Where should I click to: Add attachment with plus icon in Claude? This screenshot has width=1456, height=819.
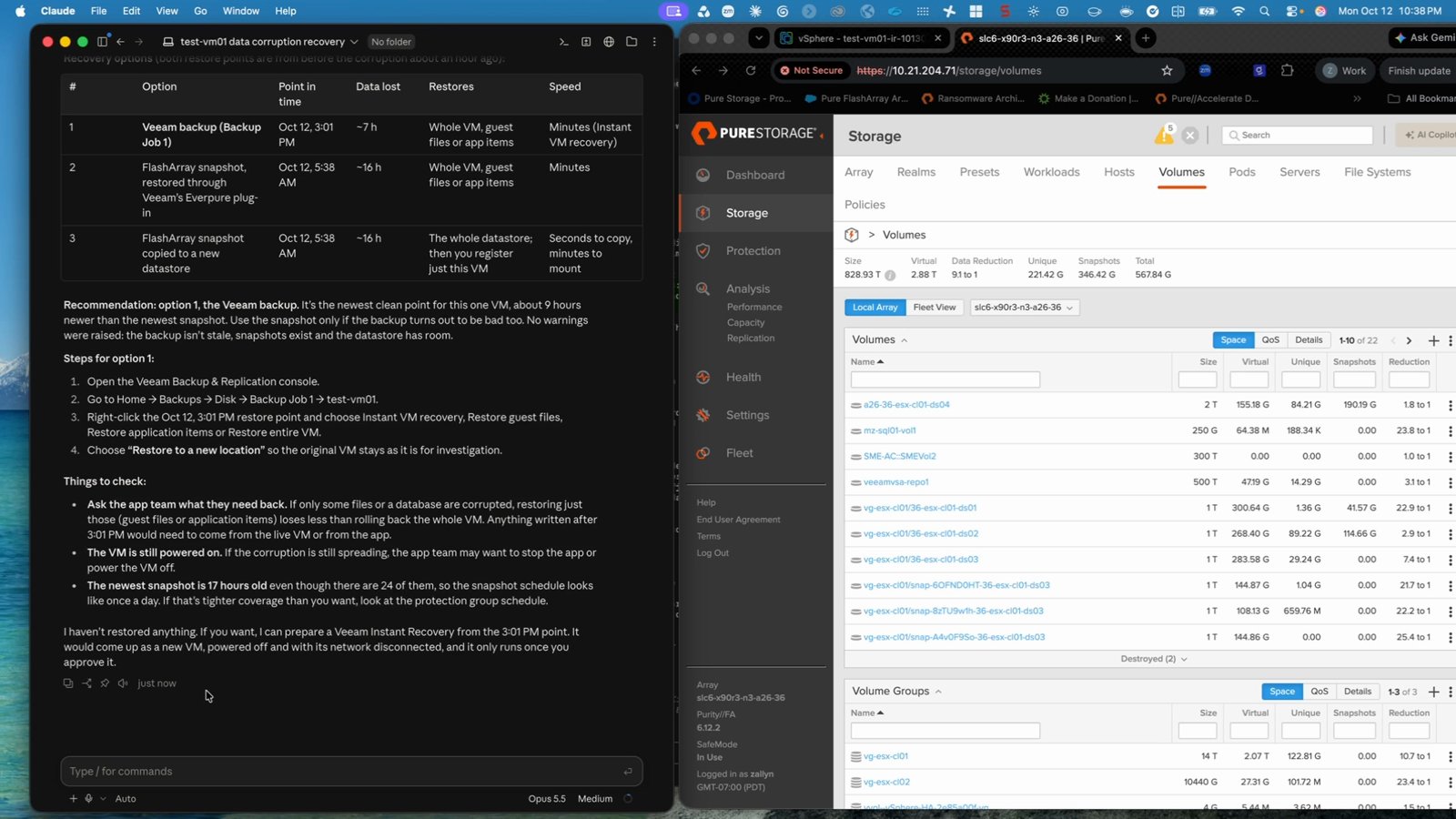click(x=73, y=799)
